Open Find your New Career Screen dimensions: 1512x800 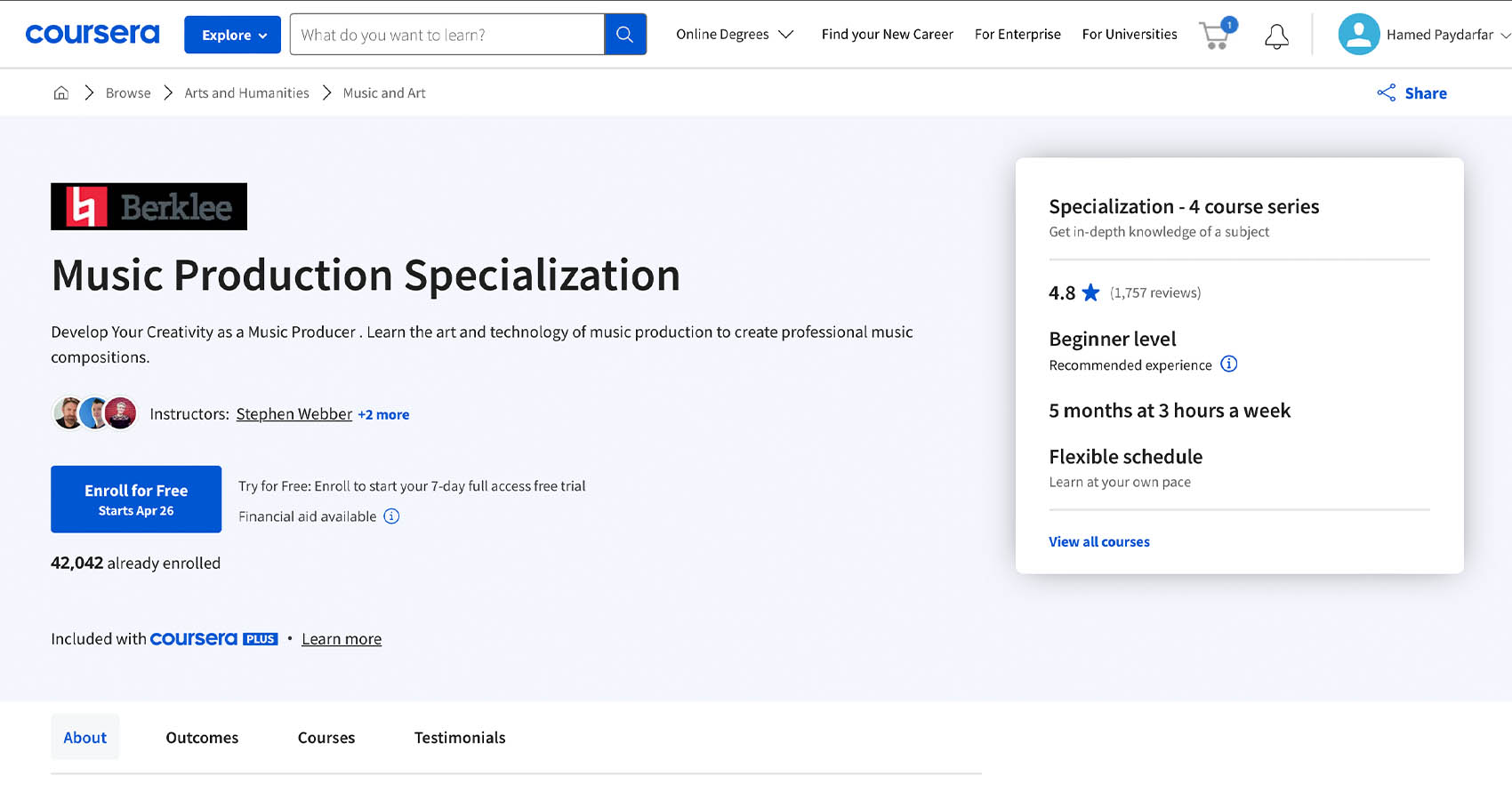[887, 34]
